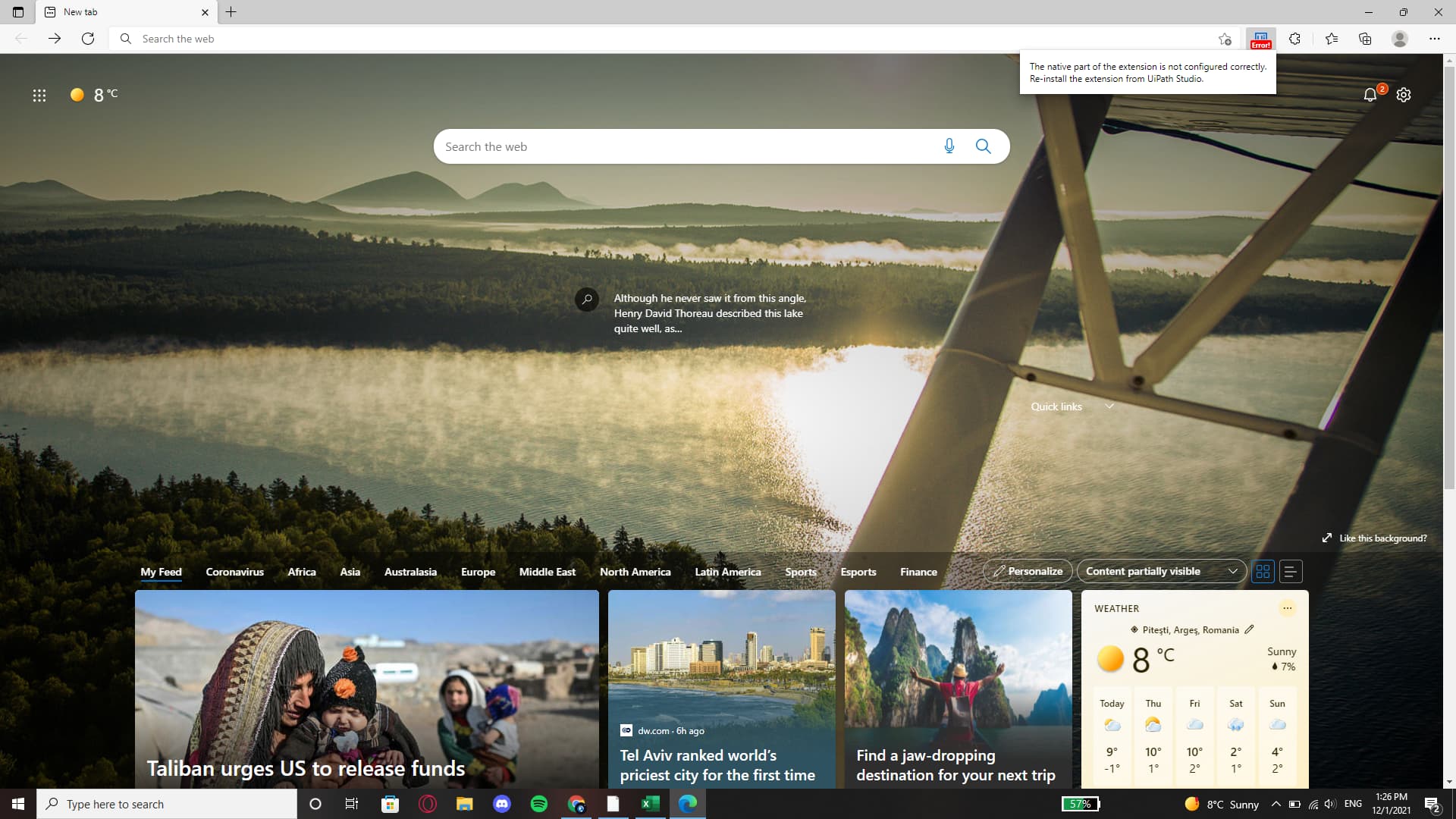1456x819 pixels.
Task: Open the user profile avatar
Action: [1400, 39]
